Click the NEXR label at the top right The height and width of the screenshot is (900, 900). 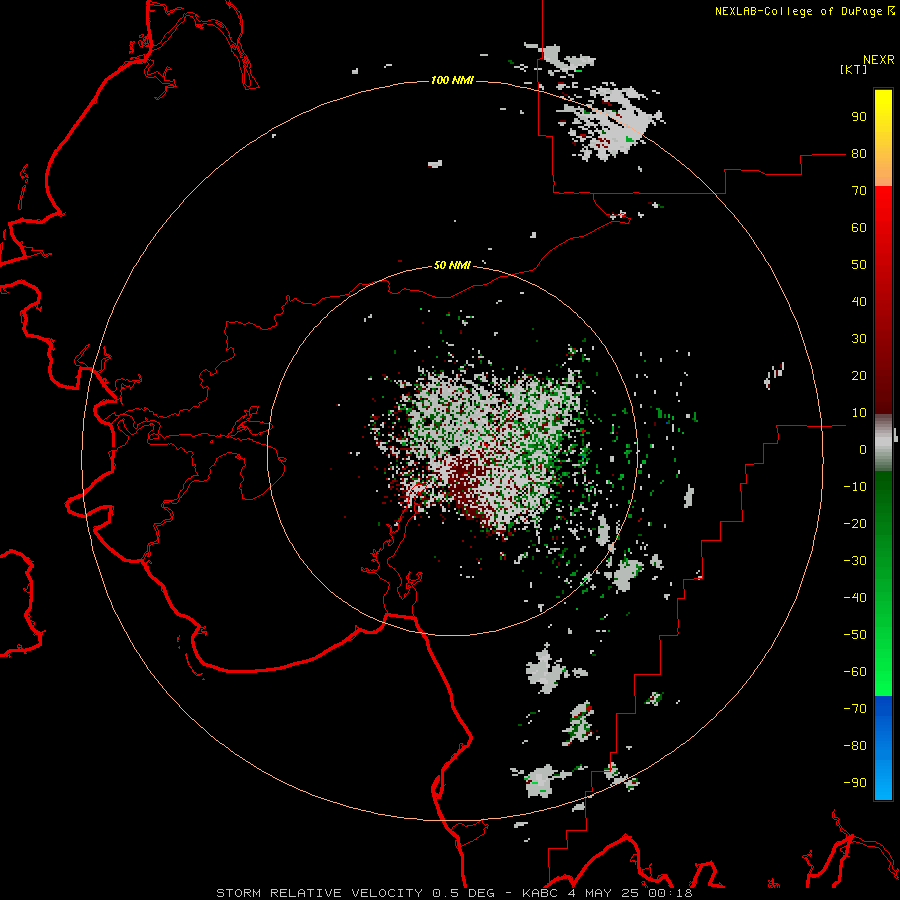pos(879,60)
